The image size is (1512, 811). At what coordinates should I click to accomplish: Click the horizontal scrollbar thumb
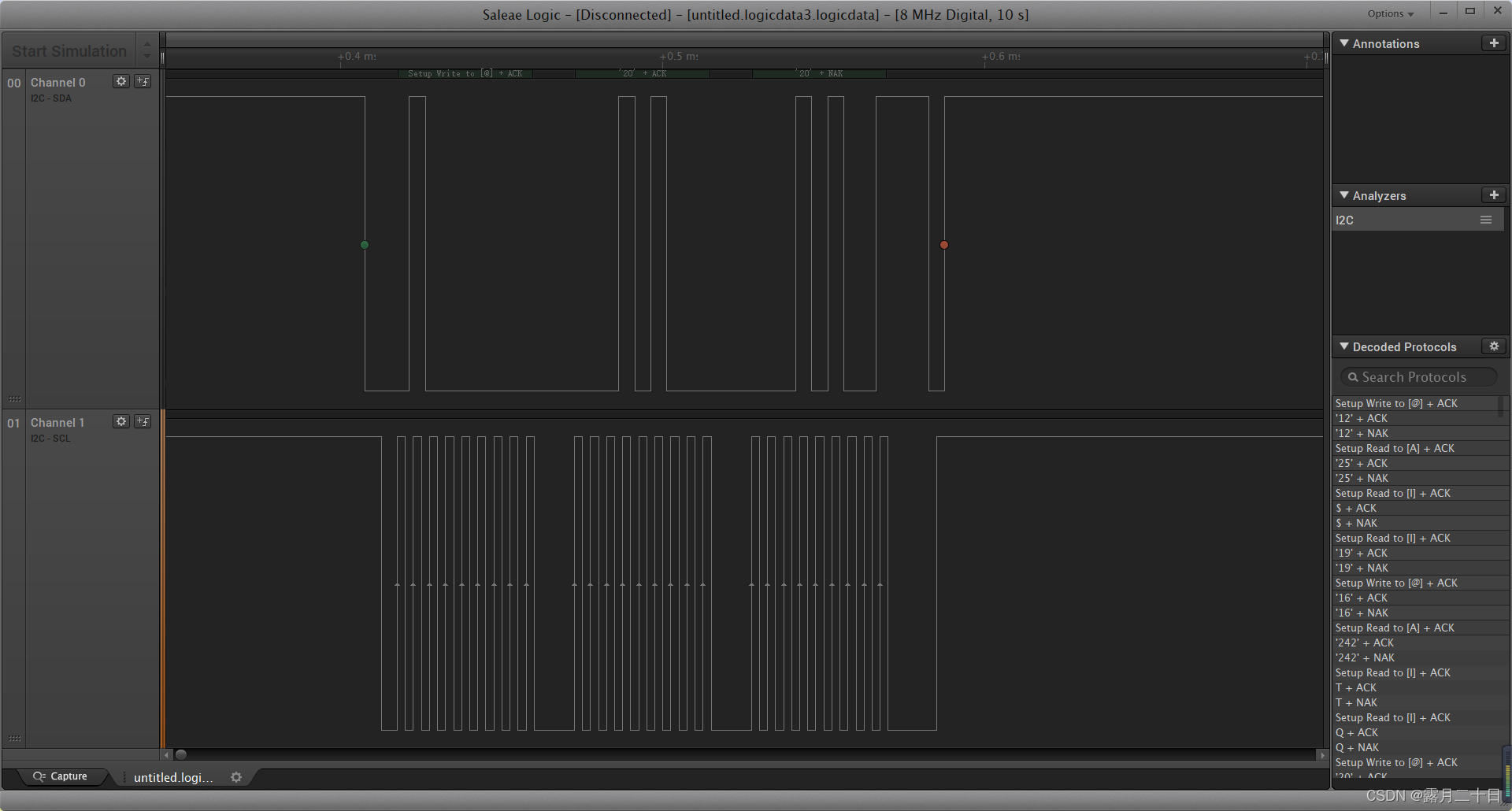click(x=180, y=754)
